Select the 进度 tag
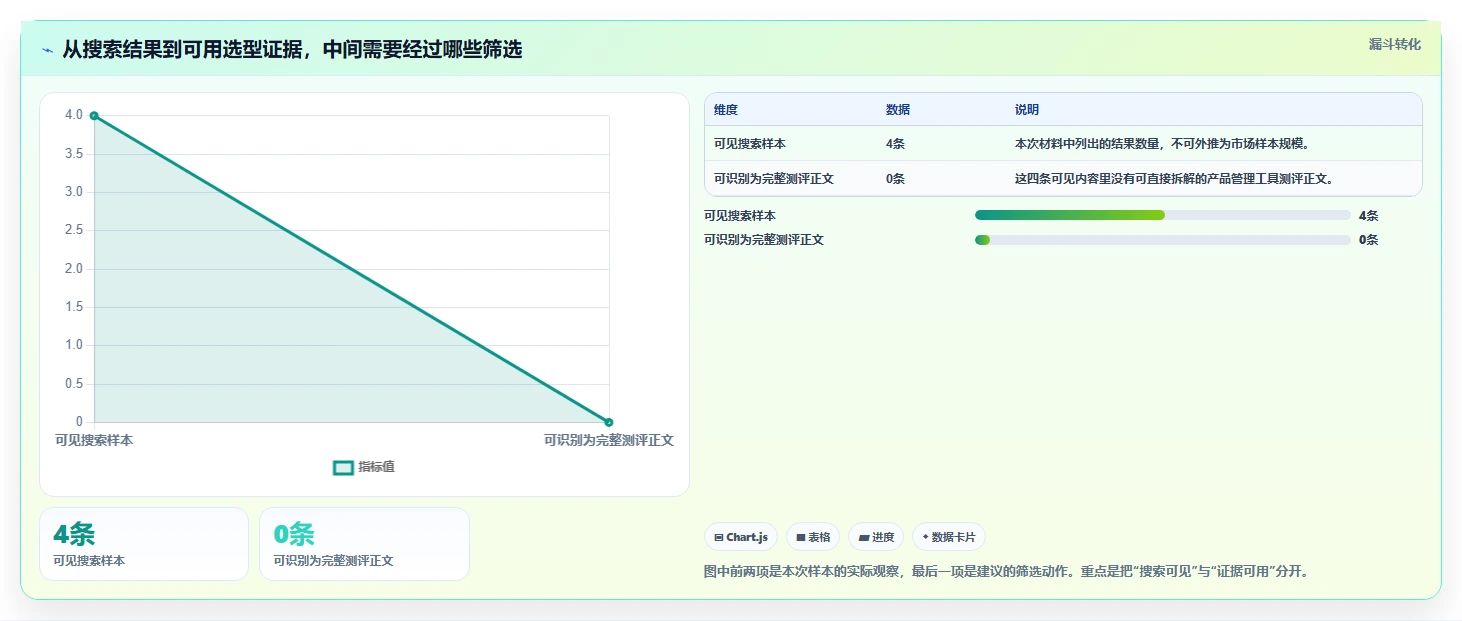 (x=876, y=537)
